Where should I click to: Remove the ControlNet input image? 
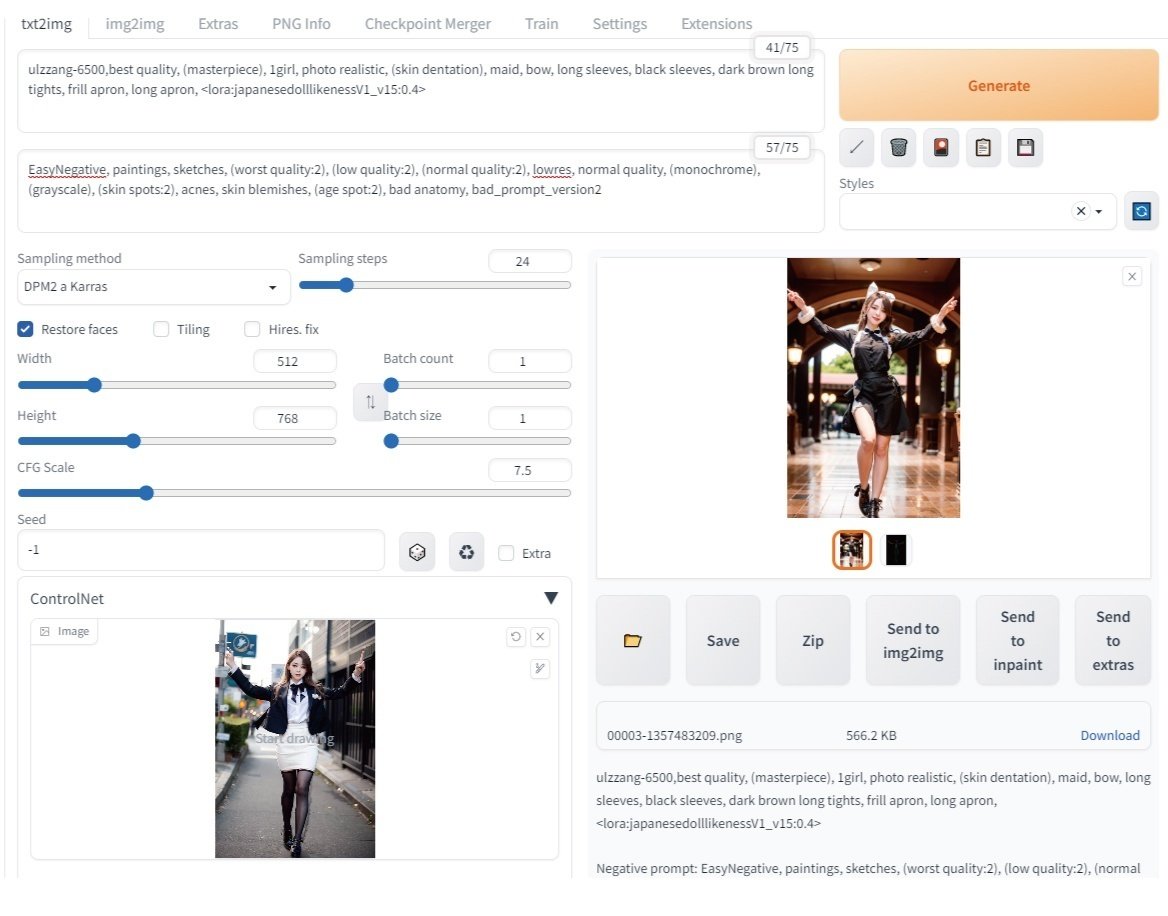click(x=540, y=637)
